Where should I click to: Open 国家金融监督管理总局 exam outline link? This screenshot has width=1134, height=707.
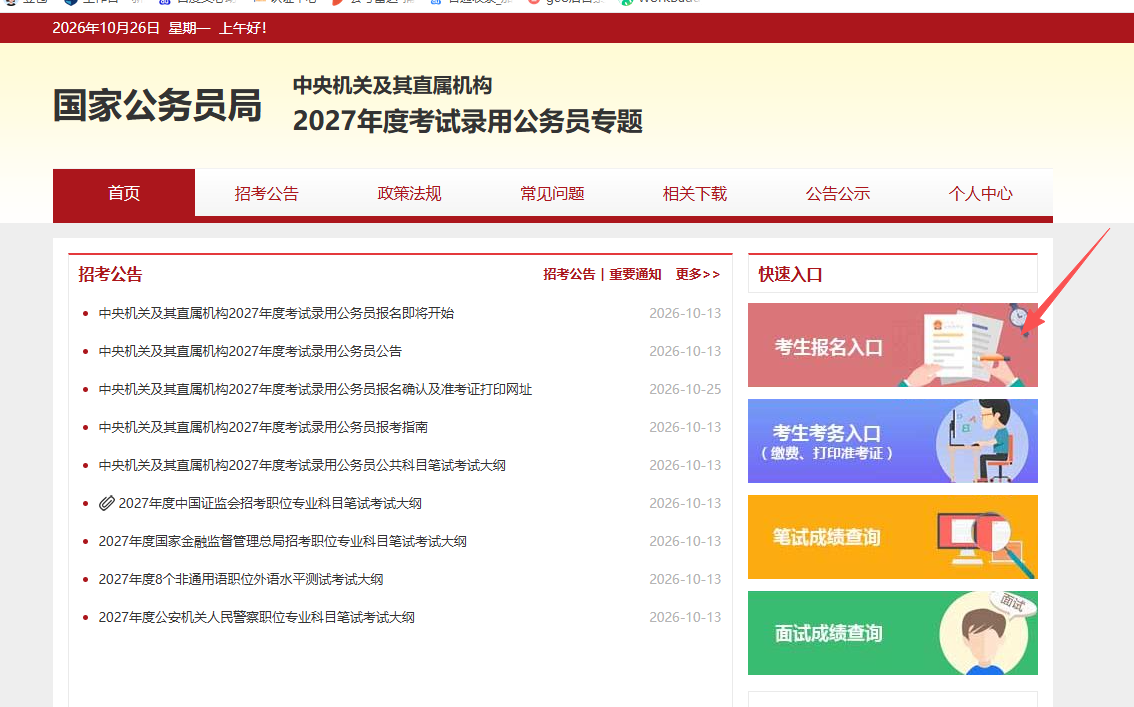283,541
